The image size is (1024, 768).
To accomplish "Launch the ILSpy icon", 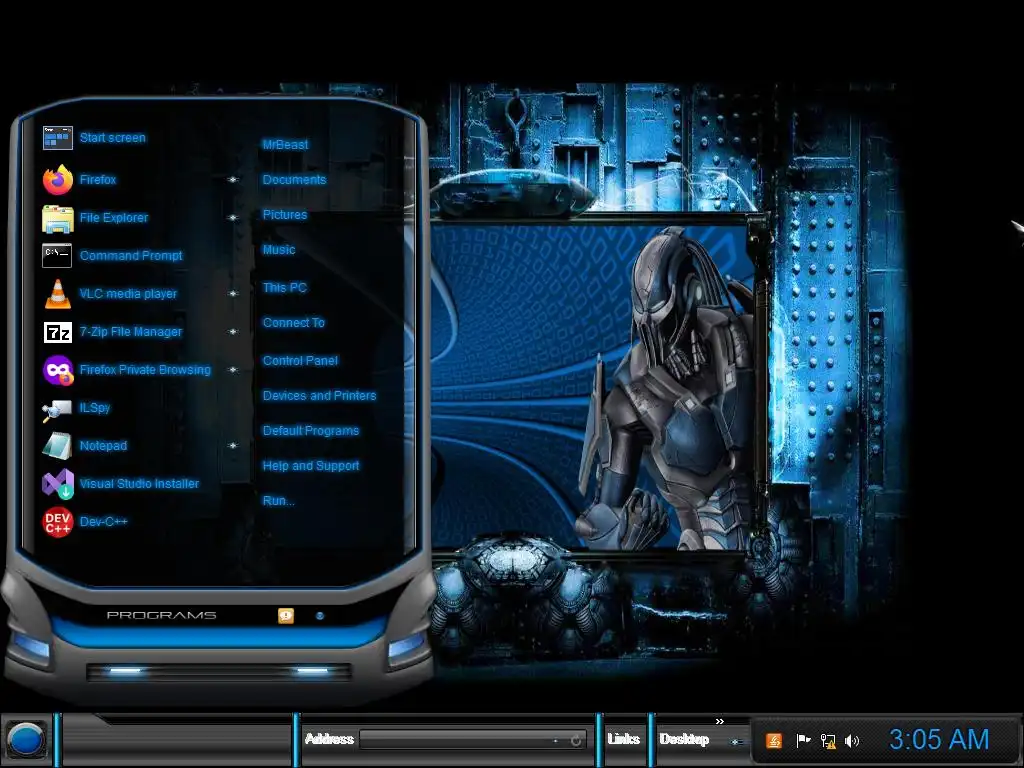I will coord(57,409).
